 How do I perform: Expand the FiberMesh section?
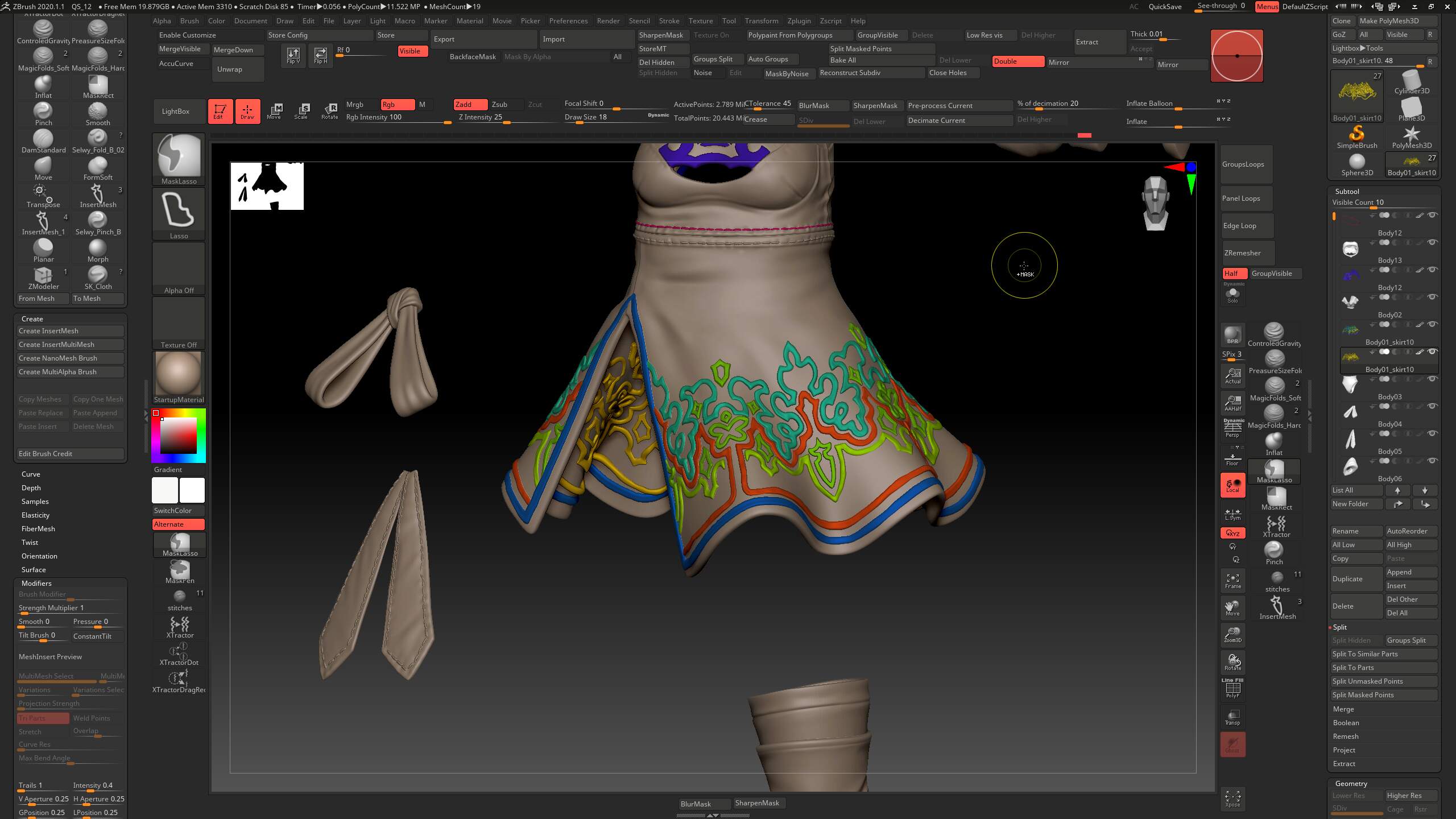point(38,529)
